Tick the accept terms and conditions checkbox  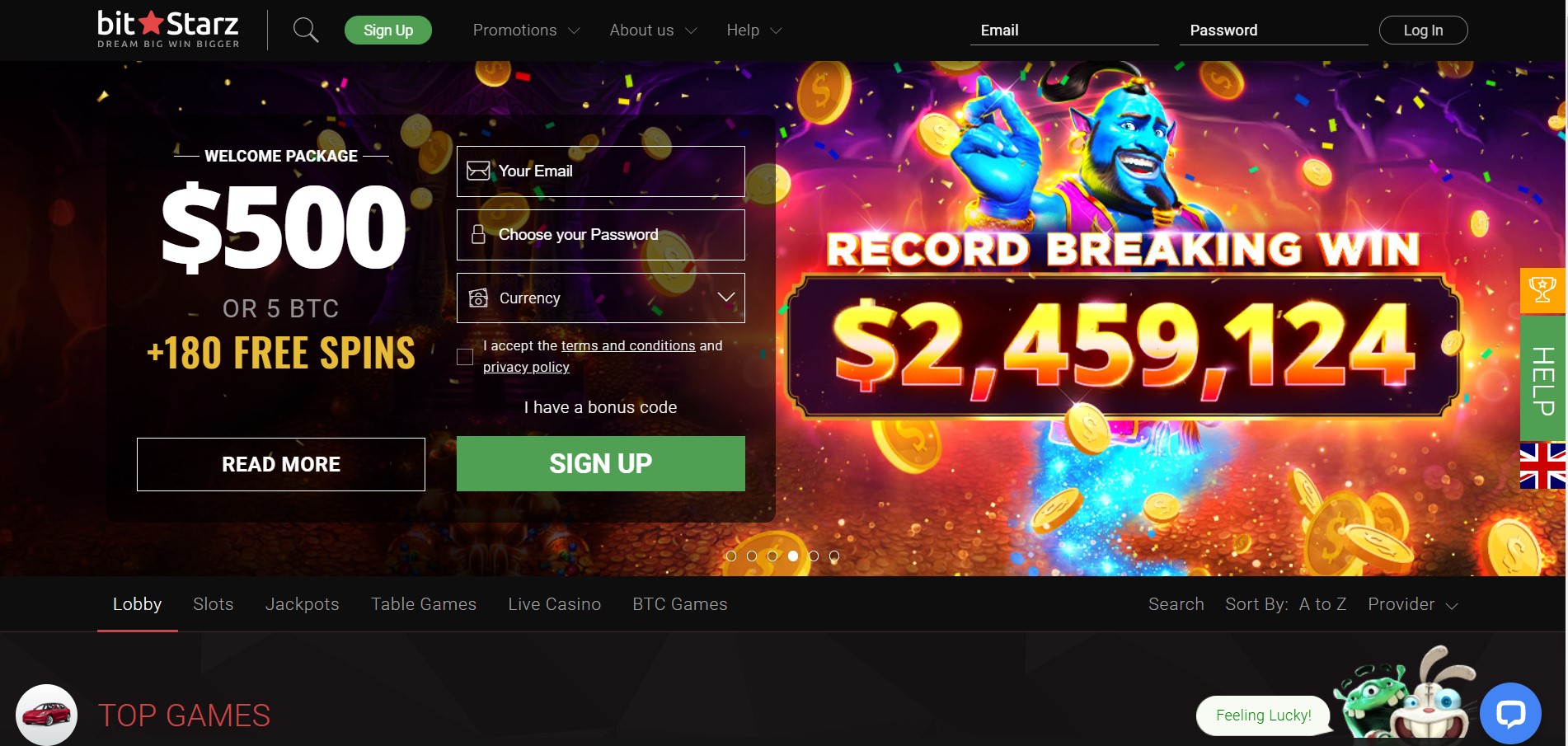pyautogui.click(x=465, y=357)
